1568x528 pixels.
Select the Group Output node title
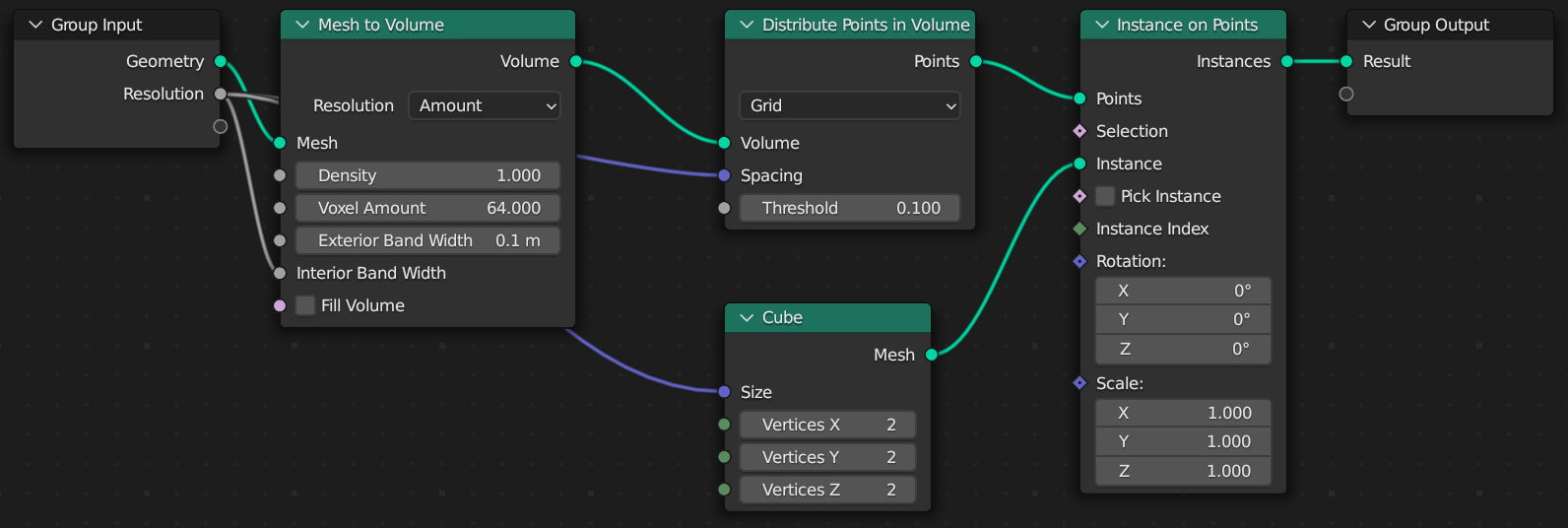coord(1436,25)
